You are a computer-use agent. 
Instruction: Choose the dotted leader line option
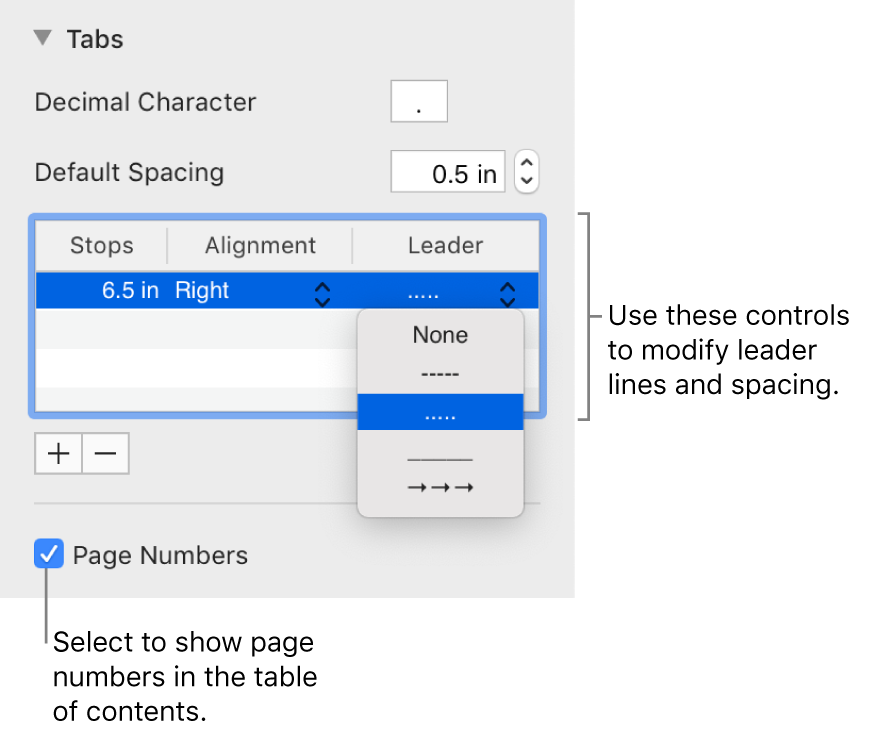pos(440,413)
